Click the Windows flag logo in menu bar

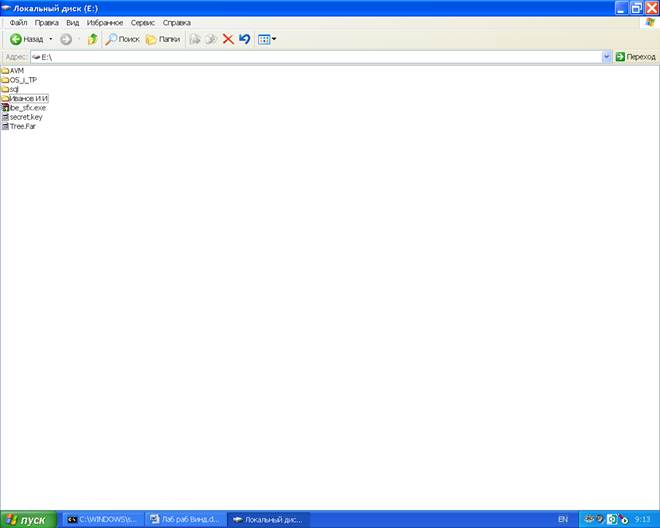click(x=650, y=23)
